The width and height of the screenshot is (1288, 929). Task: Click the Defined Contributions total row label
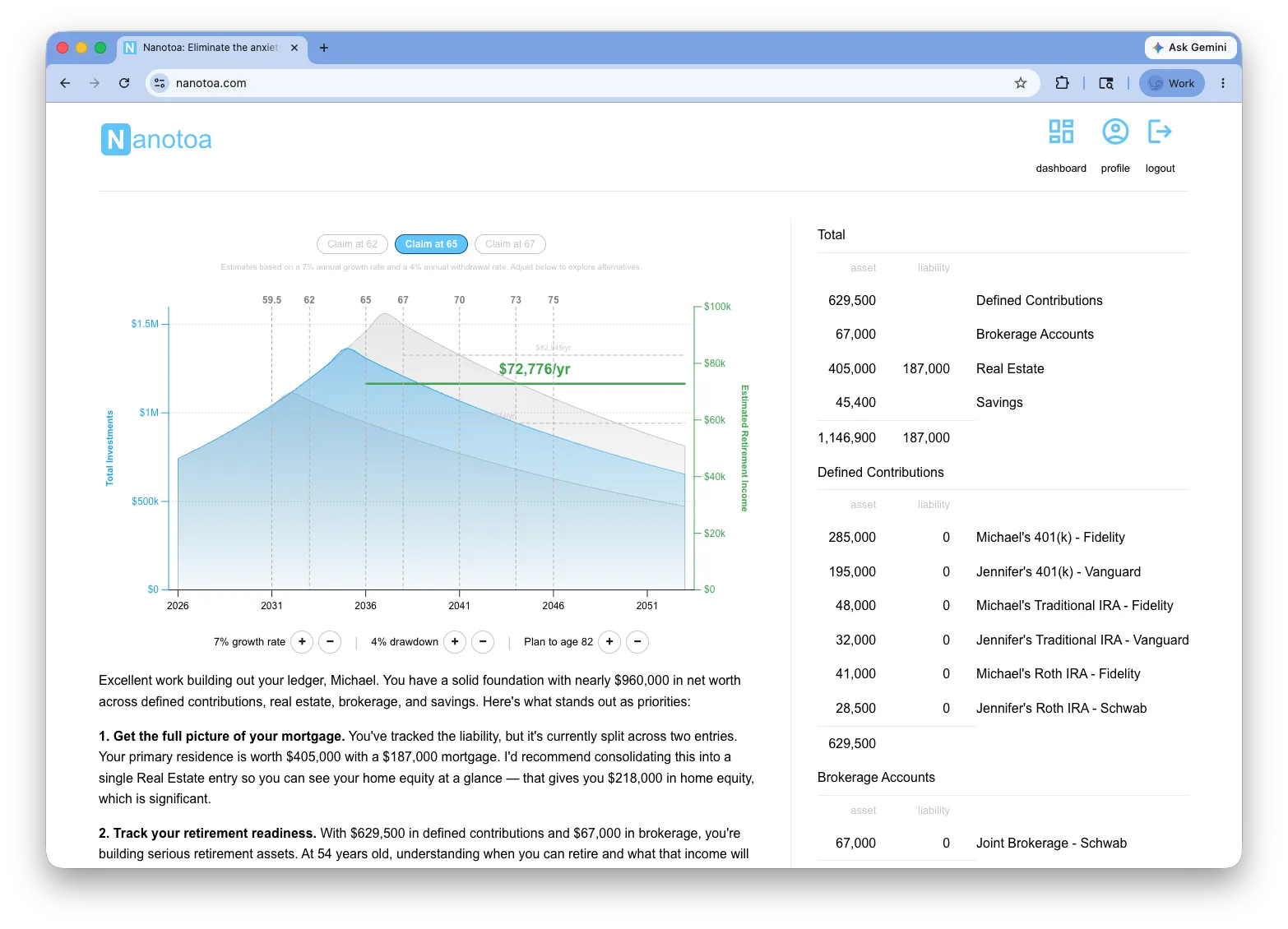coord(1039,301)
